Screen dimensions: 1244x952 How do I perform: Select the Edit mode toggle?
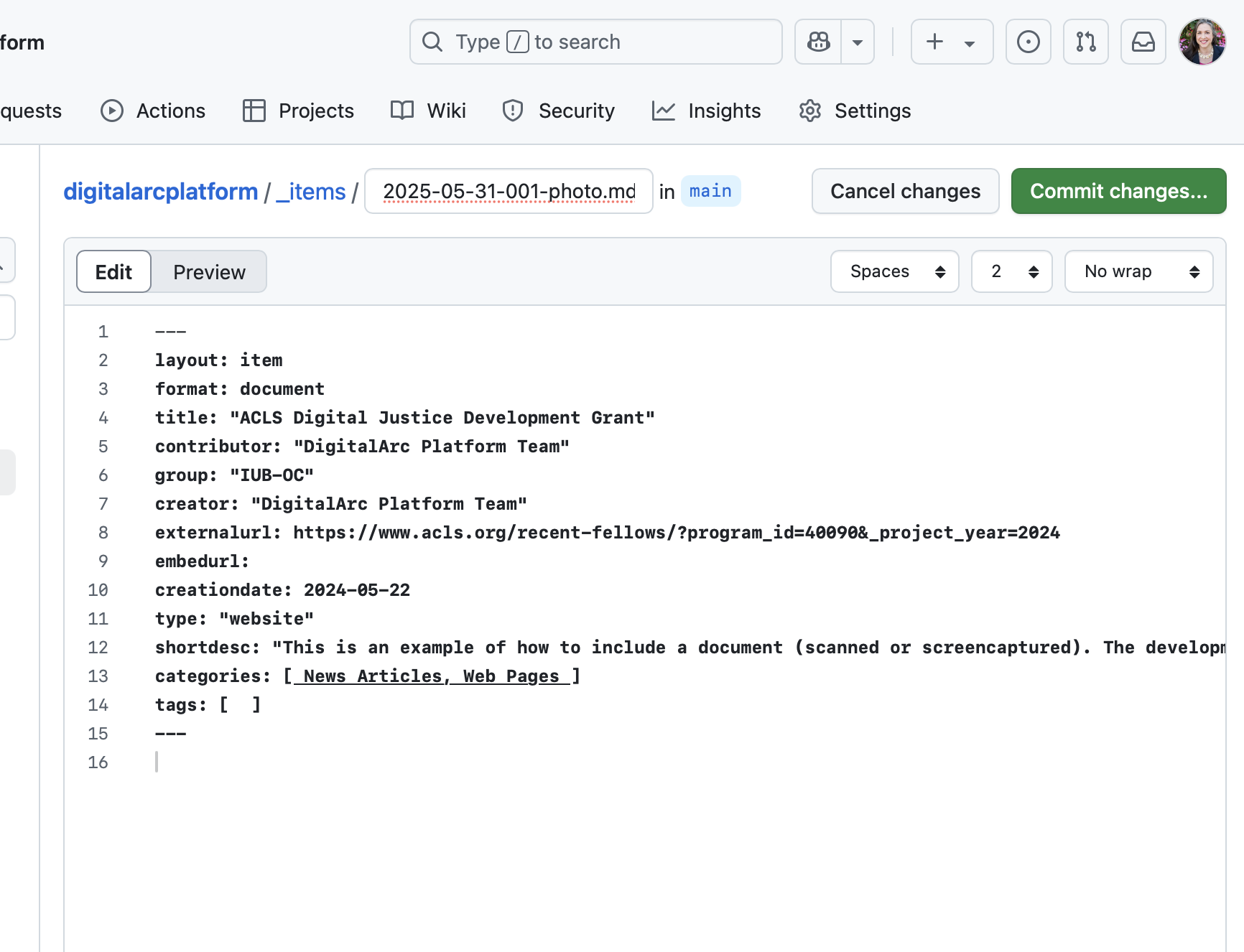click(113, 271)
